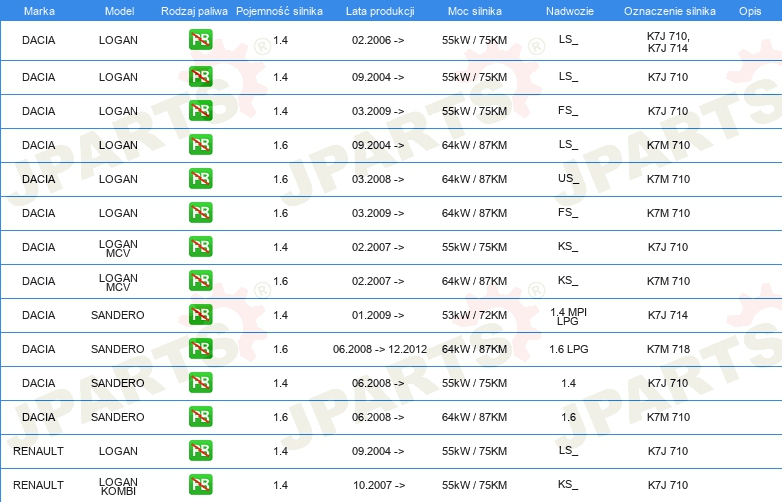The image size is (782, 502).
Task: Select the '10.2007 ->' production date cell
Action: (379, 485)
